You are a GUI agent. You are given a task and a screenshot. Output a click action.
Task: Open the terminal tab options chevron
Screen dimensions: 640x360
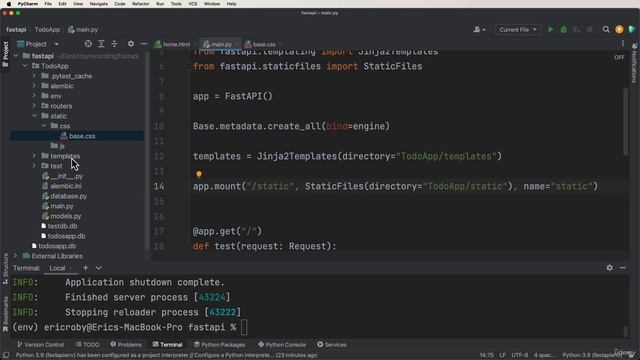[99, 268]
